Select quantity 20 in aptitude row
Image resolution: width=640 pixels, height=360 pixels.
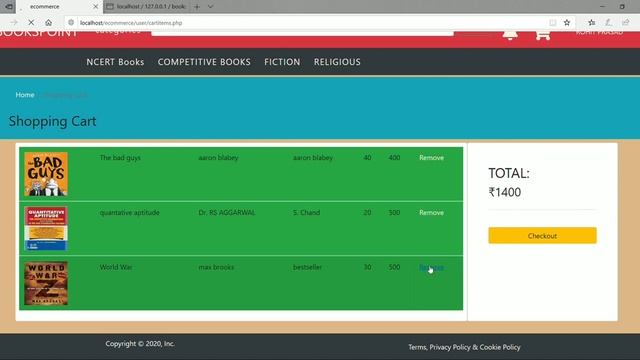(367, 213)
